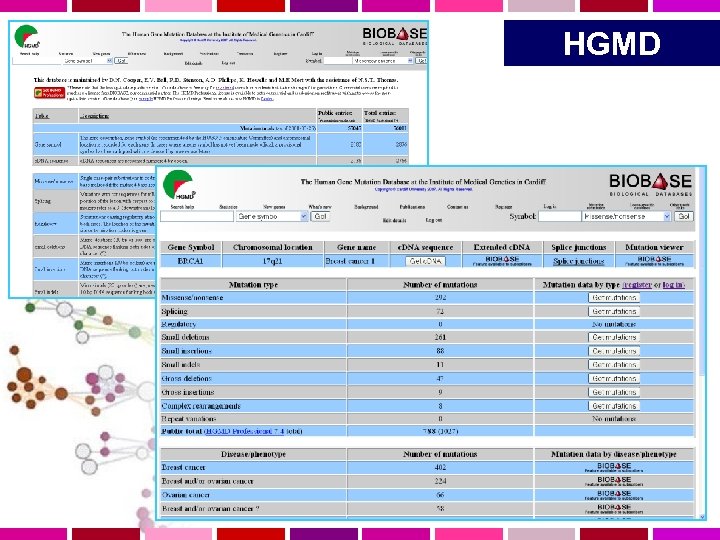The width and height of the screenshot is (720, 540).
Task: Open New genes in the BRCA1 window
Action: point(274,207)
